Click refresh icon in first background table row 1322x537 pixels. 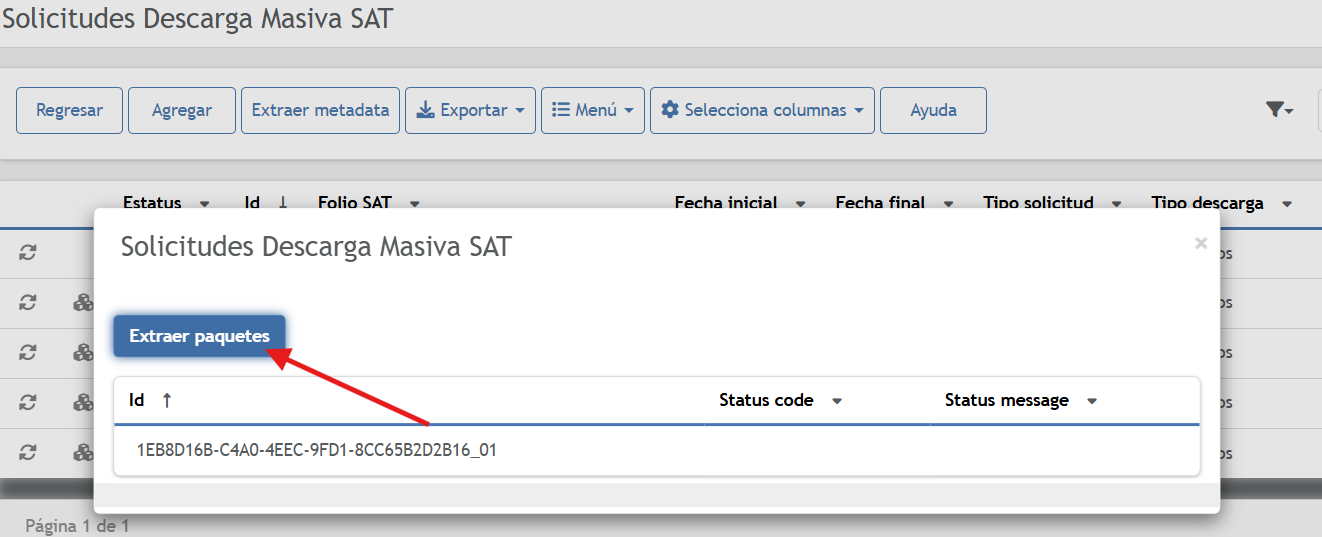(28, 253)
